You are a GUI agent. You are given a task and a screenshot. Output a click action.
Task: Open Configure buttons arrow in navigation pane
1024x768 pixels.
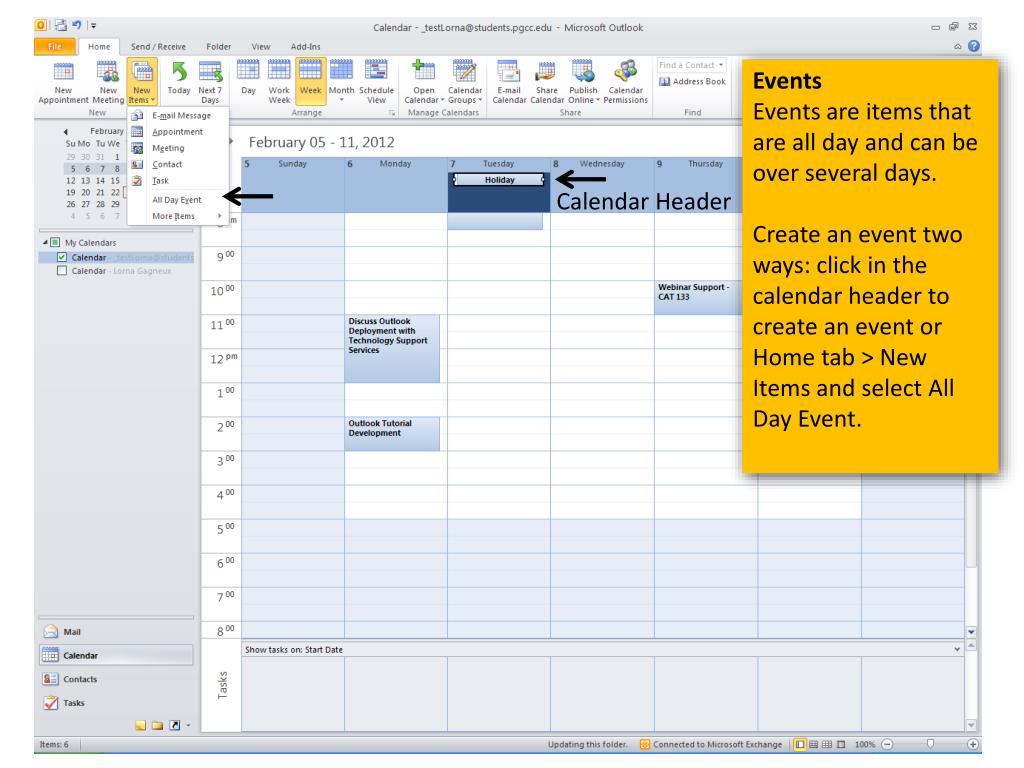tap(189, 726)
